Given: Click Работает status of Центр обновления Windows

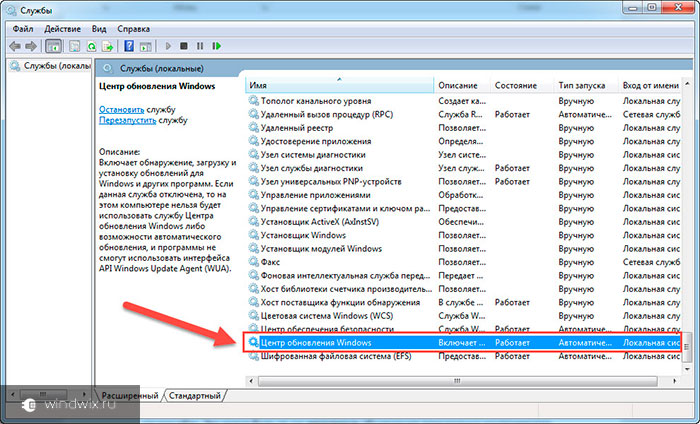Looking at the screenshot, I should pyautogui.click(x=512, y=343).
